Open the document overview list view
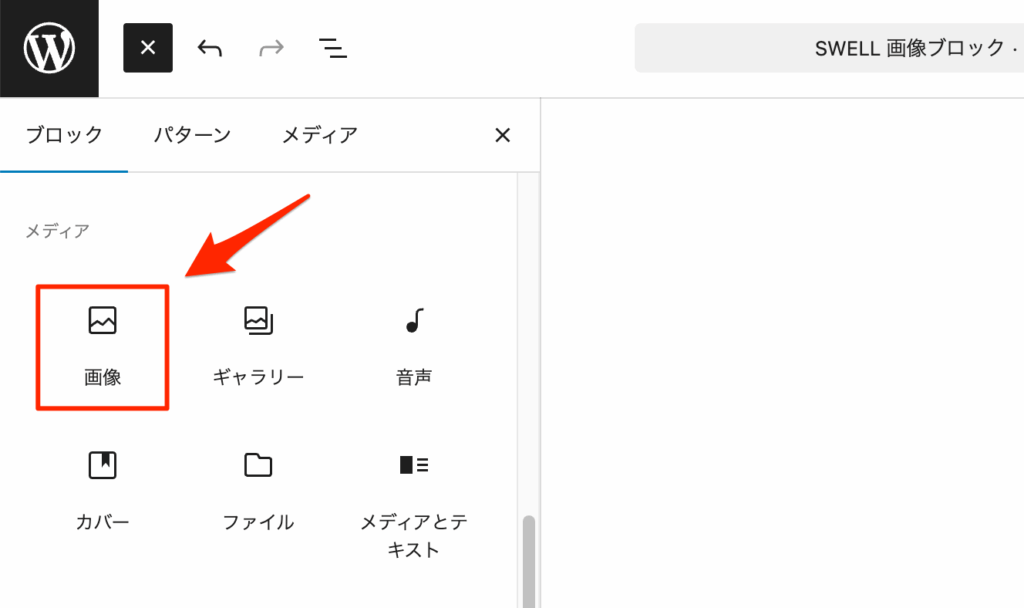Viewport: 1024px width, 608px height. tap(333, 48)
